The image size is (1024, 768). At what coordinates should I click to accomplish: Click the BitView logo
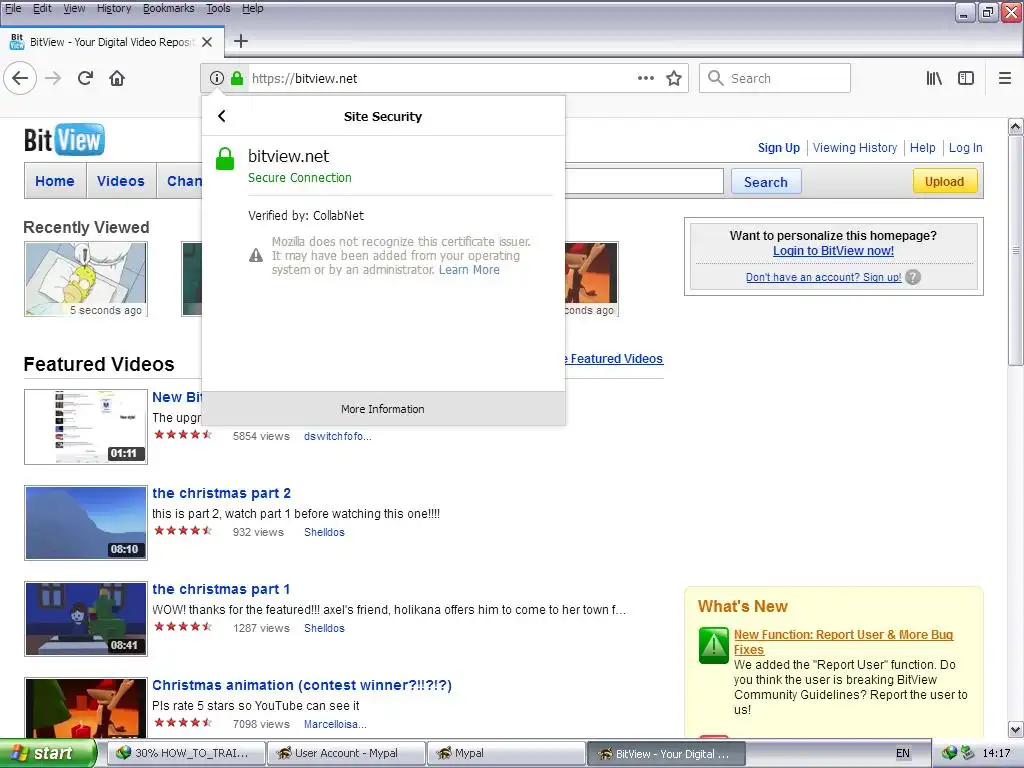click(64, 139)
